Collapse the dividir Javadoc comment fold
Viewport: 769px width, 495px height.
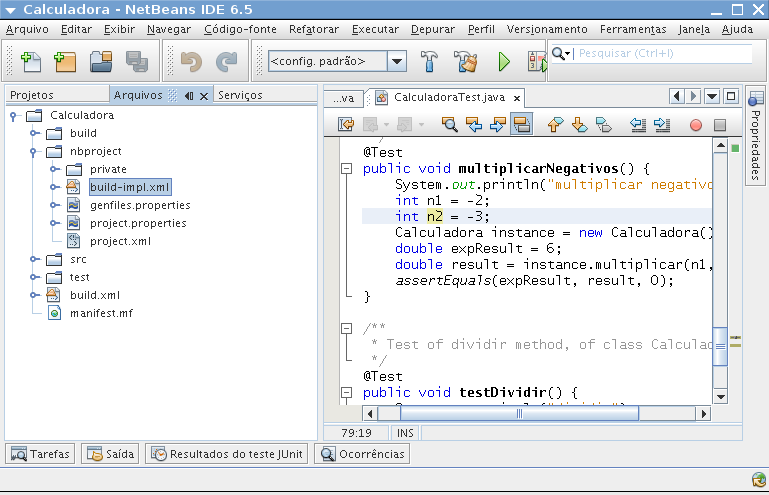346,328
